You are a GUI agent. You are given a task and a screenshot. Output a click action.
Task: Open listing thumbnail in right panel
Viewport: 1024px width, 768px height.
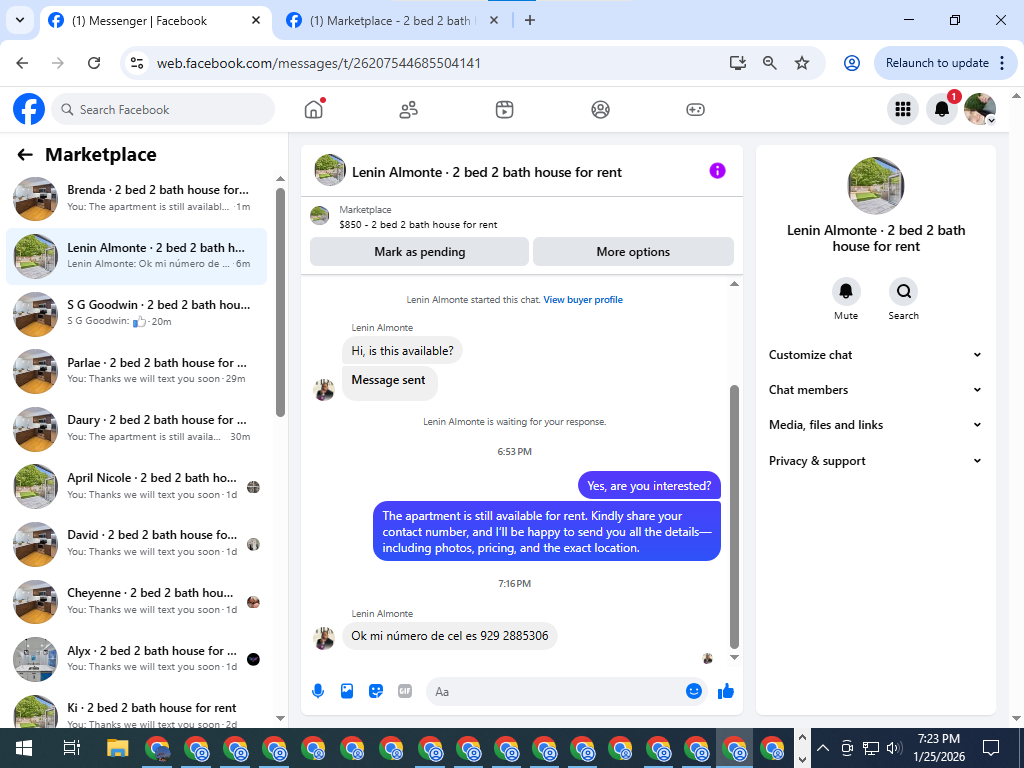[876, 185]
